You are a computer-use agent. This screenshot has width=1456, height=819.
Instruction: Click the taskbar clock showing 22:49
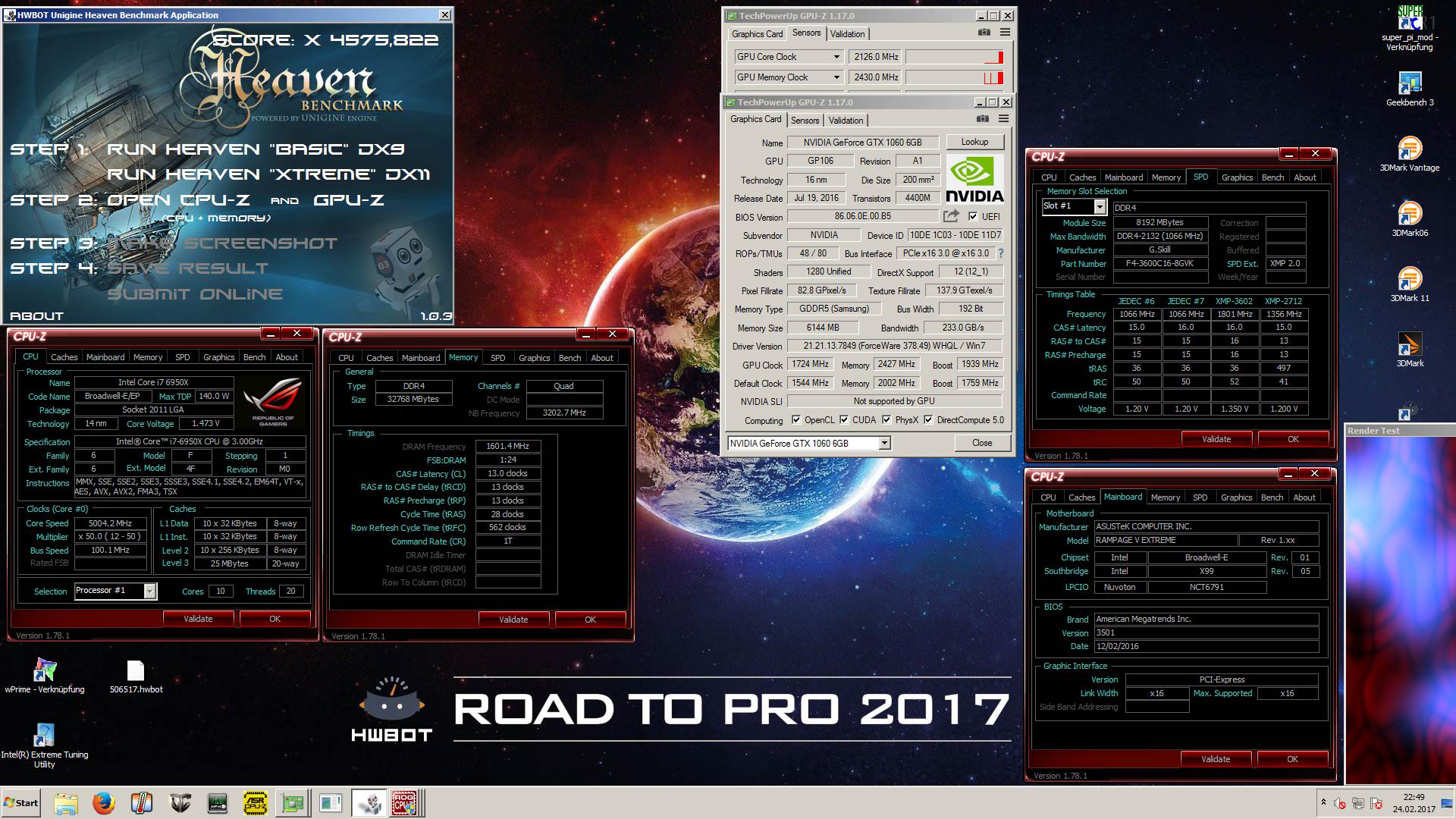click(1414, 803)
